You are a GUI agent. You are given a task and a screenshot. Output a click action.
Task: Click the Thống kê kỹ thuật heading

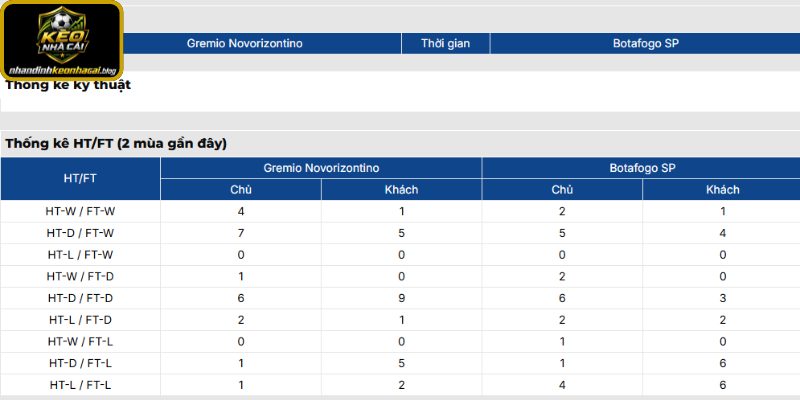point(68,85)
